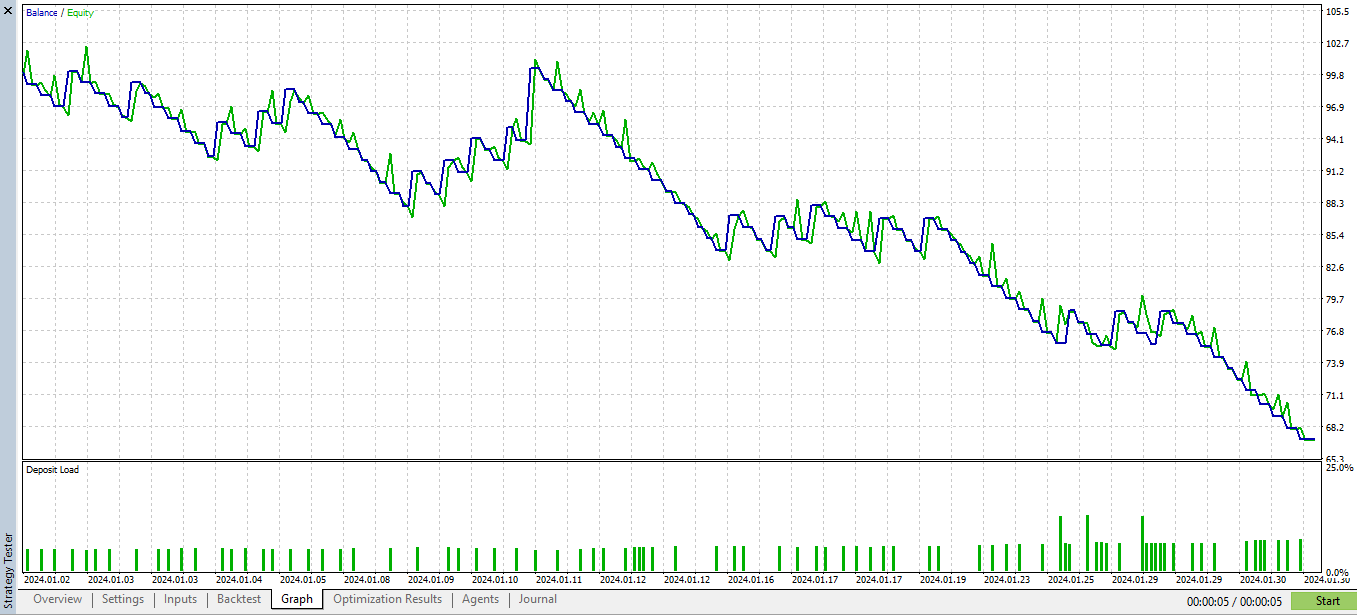View the Optimization Results tab
1357x615 pixels.
point(387,599)
